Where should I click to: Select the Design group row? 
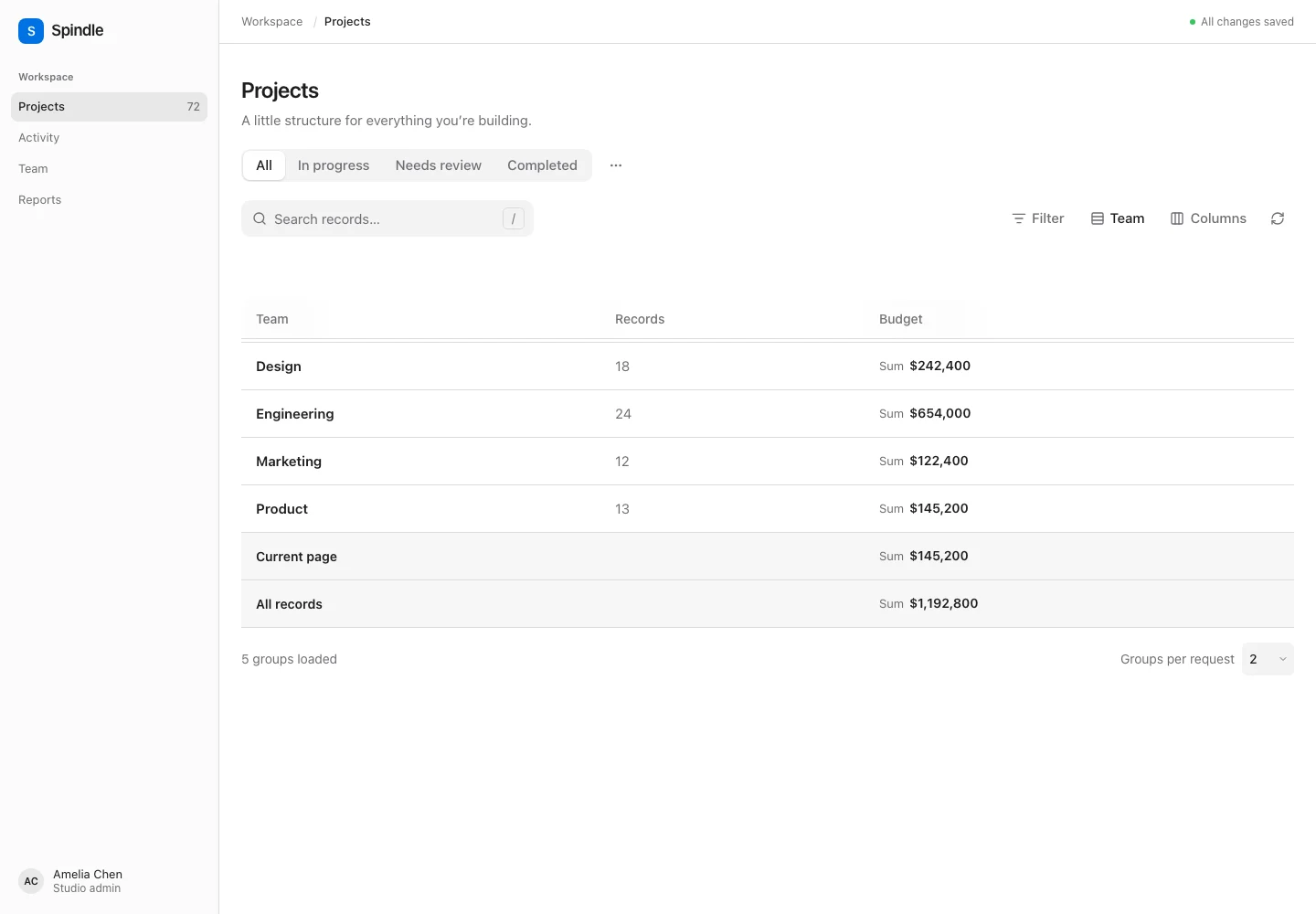point(768,367)
